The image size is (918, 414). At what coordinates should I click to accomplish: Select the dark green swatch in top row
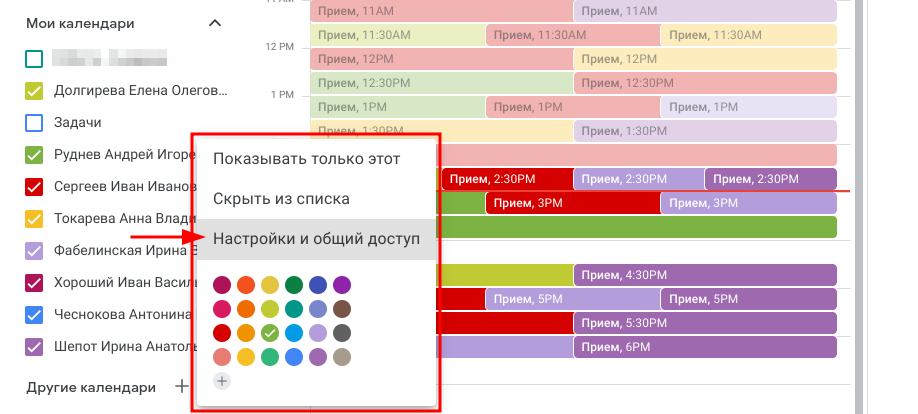(293, 286)
